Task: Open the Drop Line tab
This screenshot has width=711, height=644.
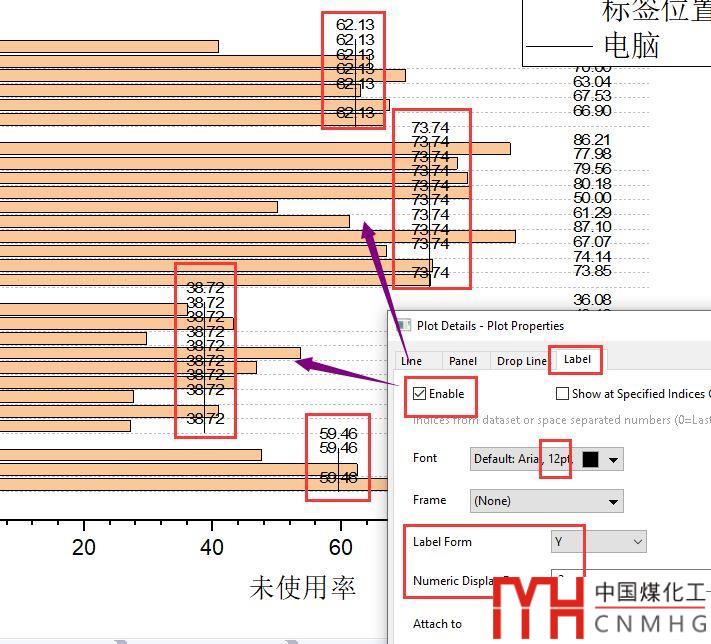Action: point(521,361)
